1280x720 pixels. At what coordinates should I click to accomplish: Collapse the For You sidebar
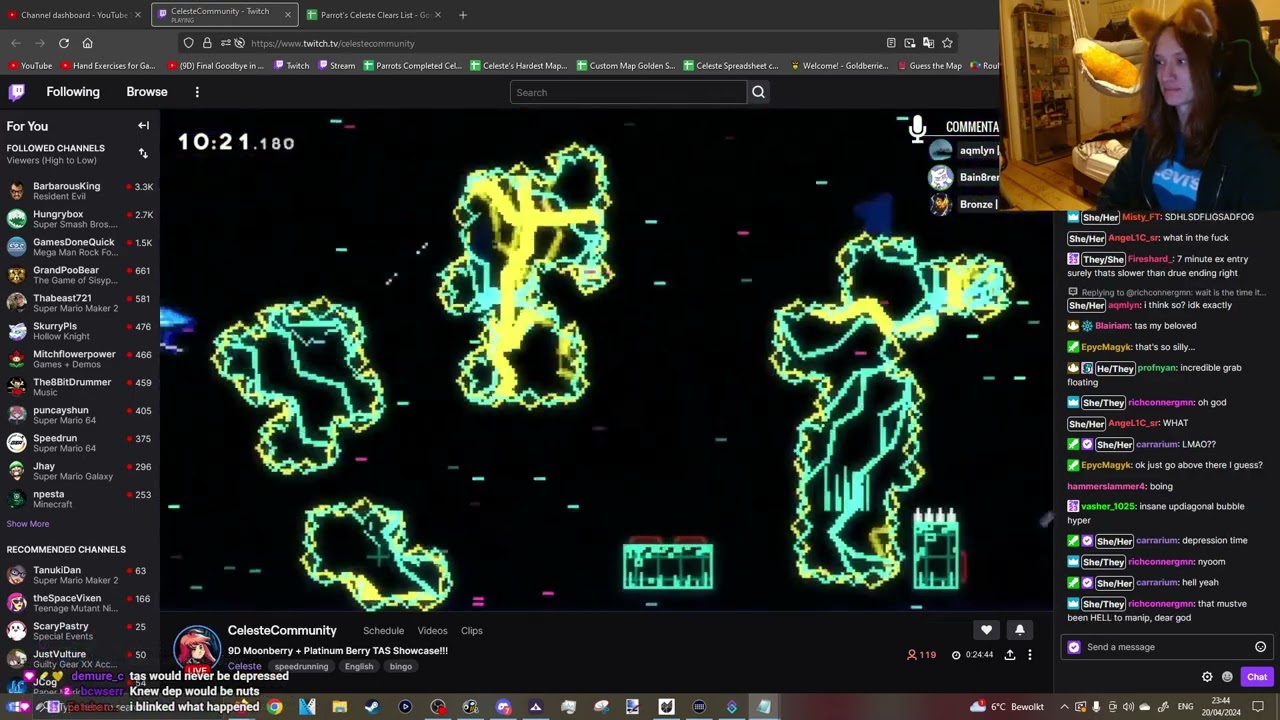click(x=143, y=126)
